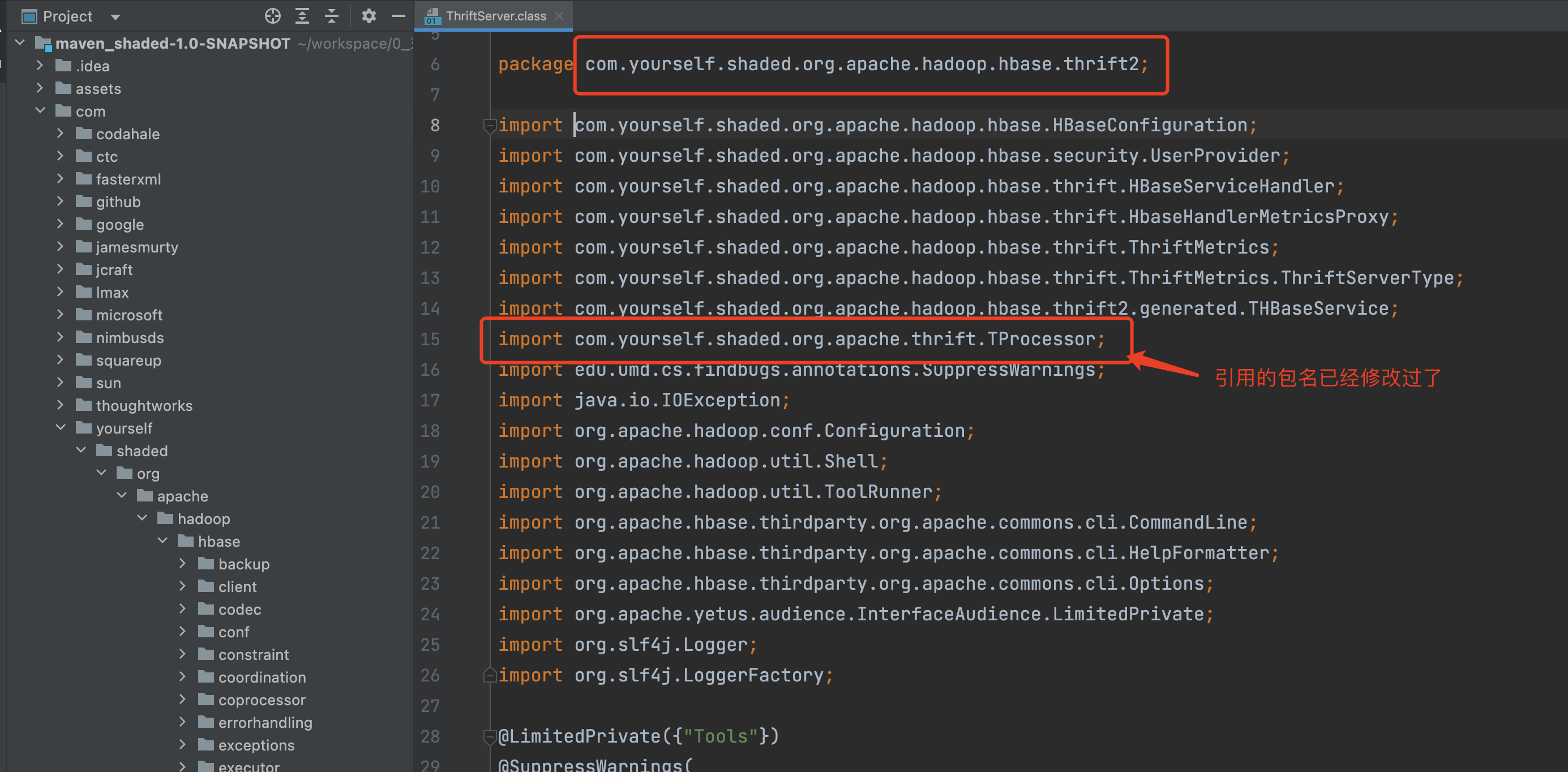
Task: Click the Expand All toolbar icon
Action: coord(302,16)
